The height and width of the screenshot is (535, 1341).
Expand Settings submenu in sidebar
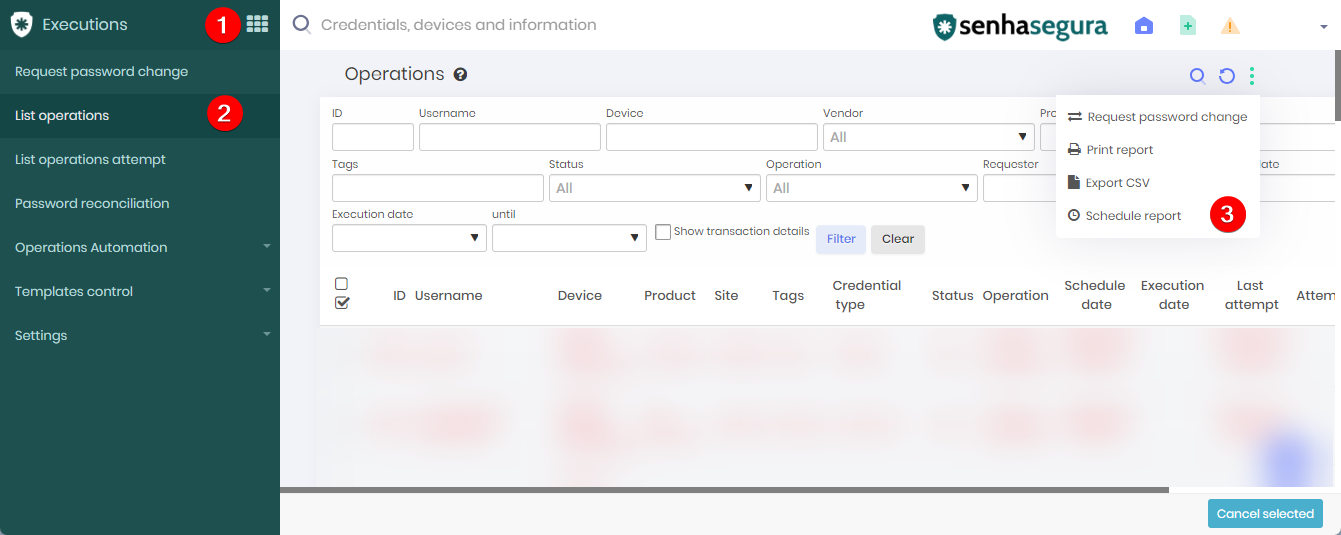(x=140, y=335)
